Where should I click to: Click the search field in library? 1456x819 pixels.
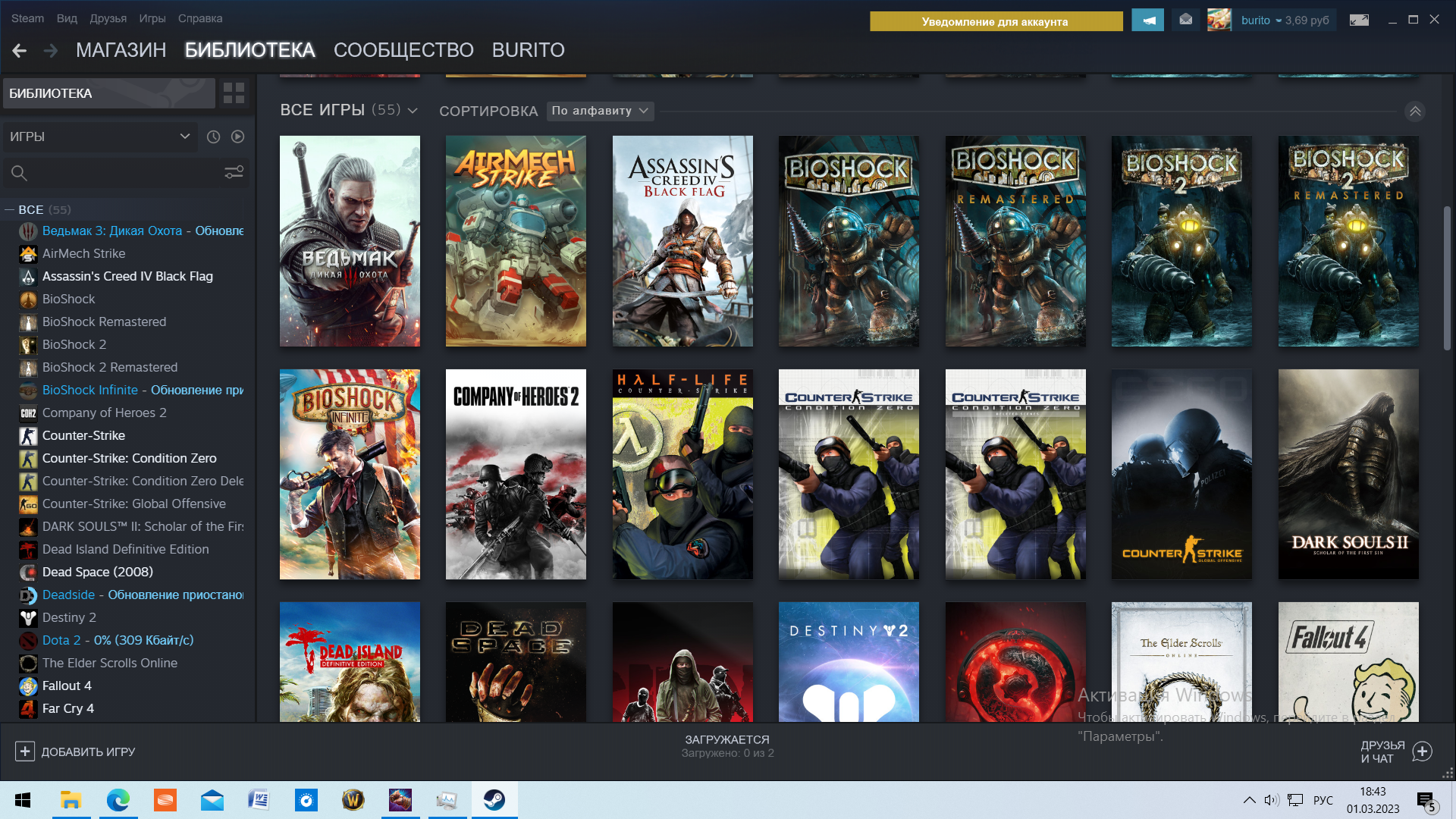click(114, 173)
